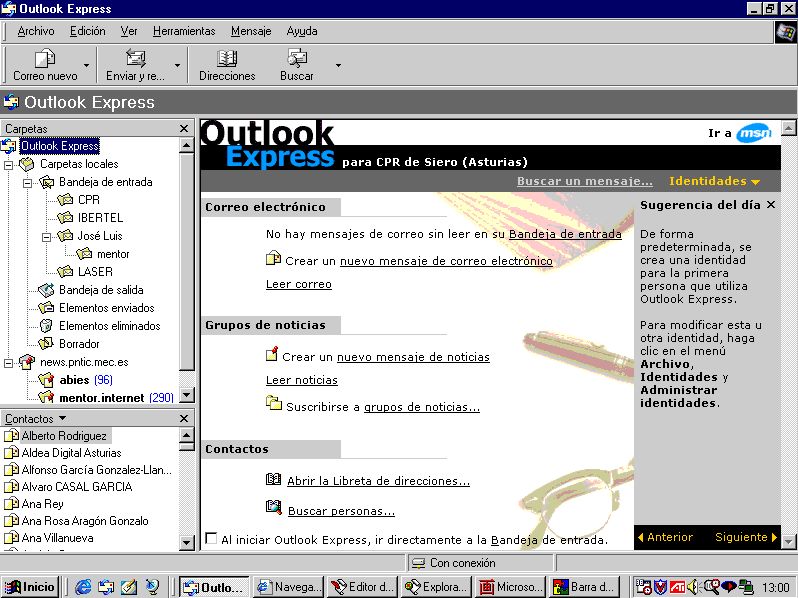Image resolution: width=798 pixels, height=598 pixels.
Task: Click contacts list scrollbar down arrow
Action: click(187, 543)
